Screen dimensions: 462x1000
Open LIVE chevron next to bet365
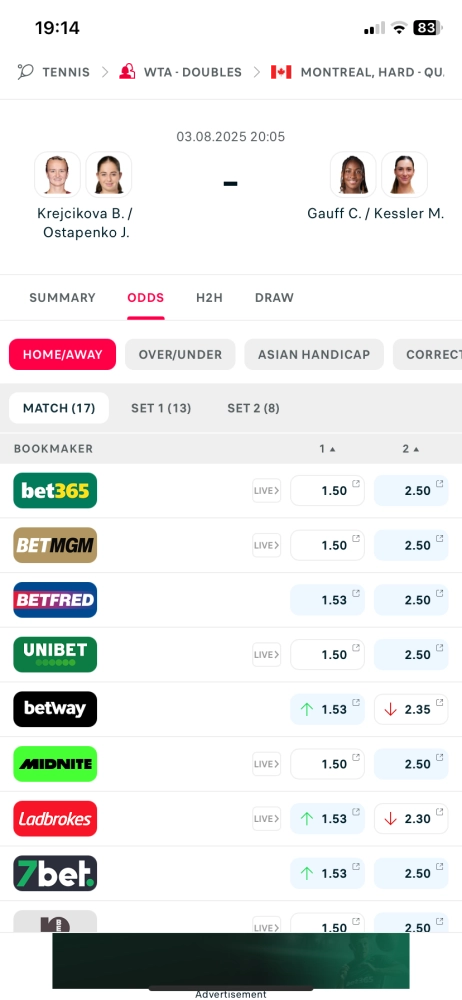267,490
